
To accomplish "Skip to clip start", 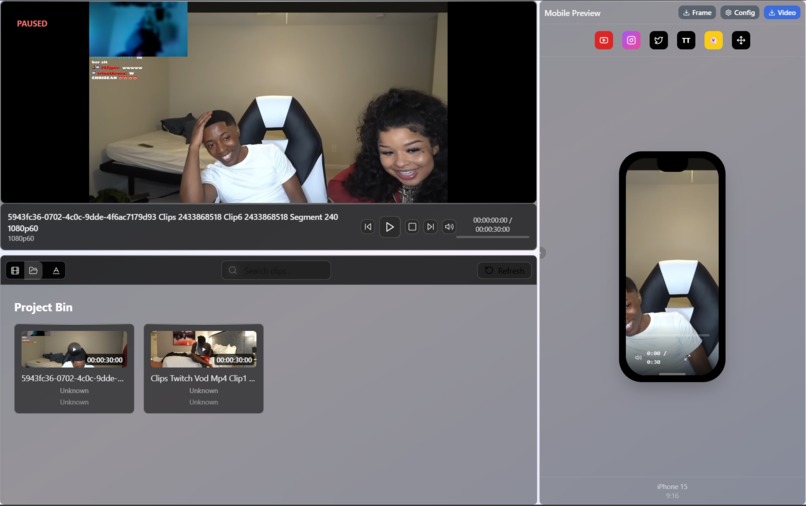I will click(368, 227).
